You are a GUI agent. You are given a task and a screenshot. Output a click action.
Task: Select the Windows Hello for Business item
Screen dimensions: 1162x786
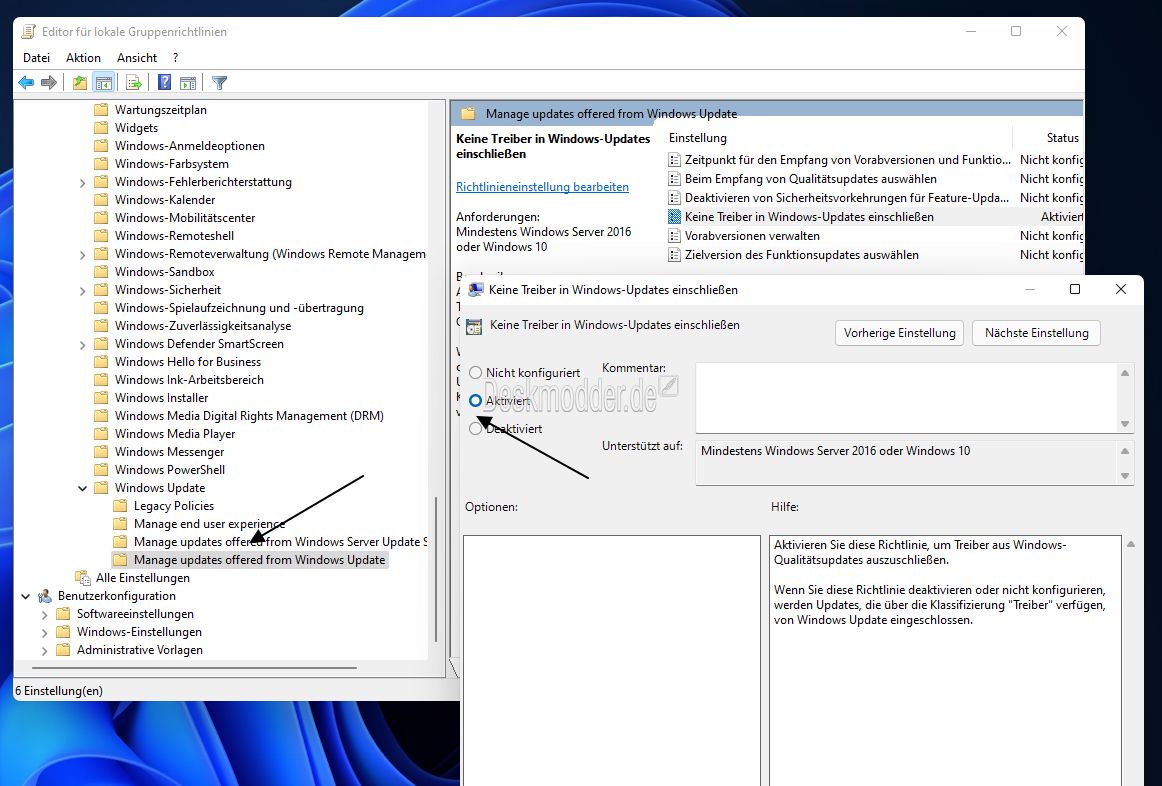pyautogui.click(x=187, y=362)
